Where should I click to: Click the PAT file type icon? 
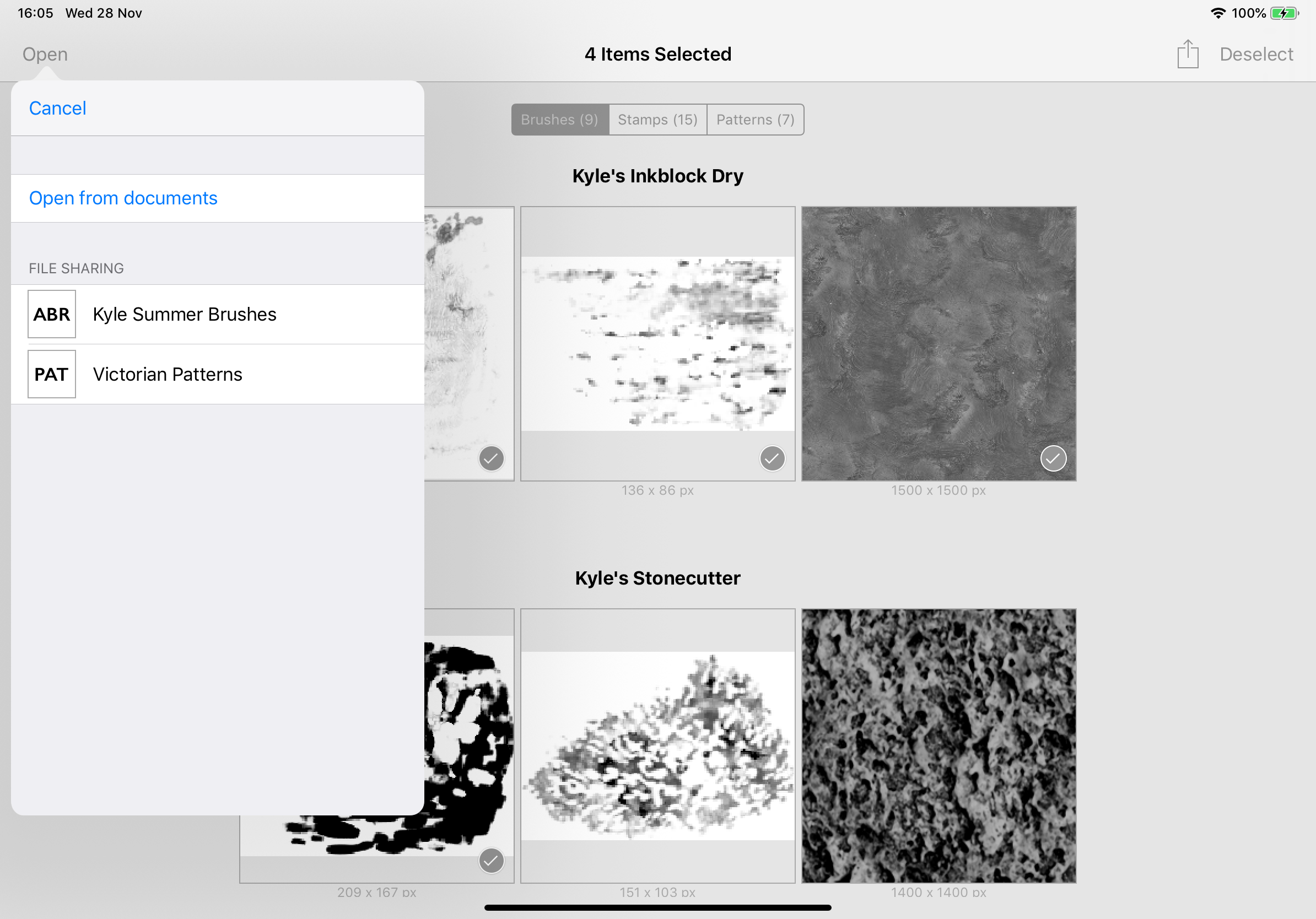(x=52, y=374)
